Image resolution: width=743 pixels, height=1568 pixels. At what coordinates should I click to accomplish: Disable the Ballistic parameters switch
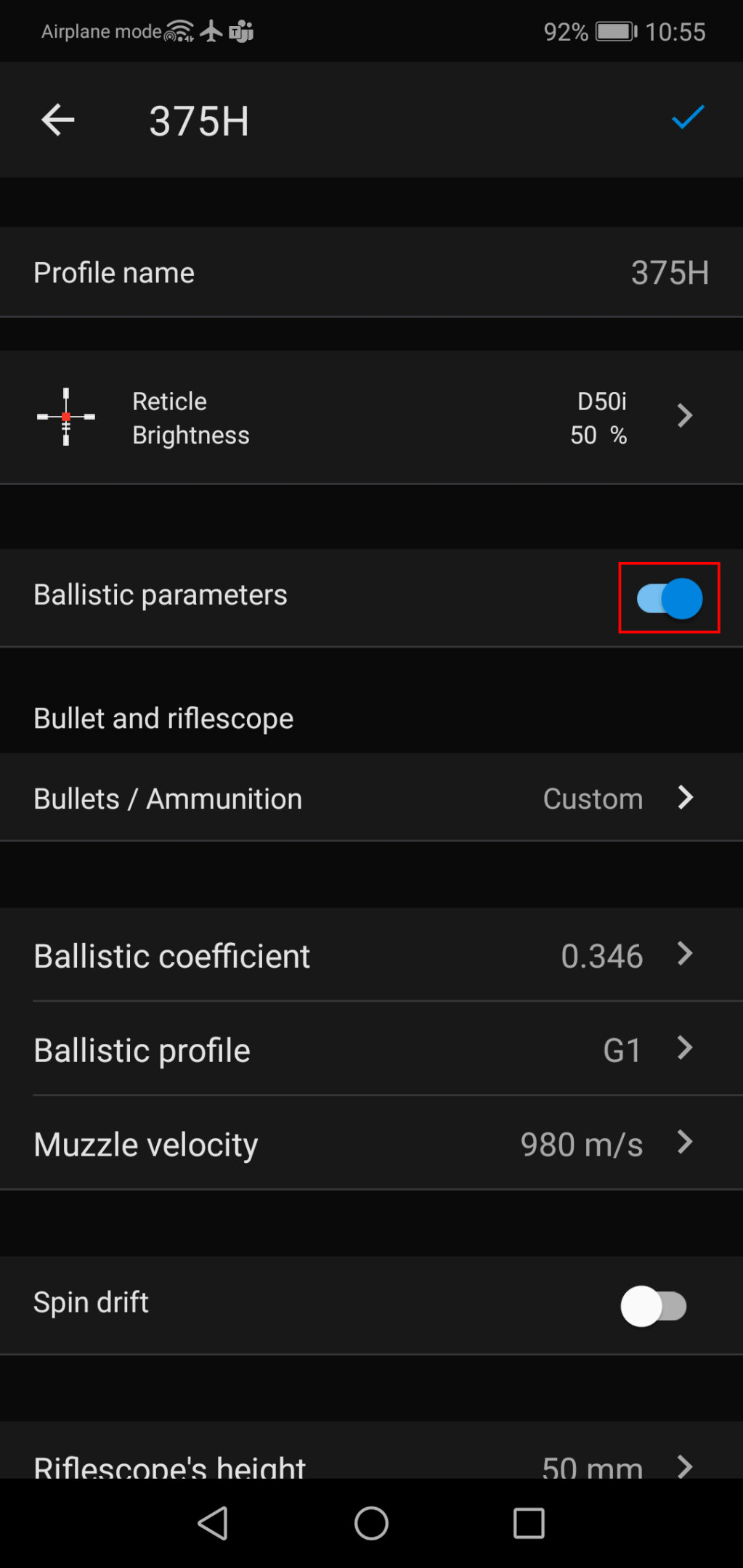pos(669,598)
